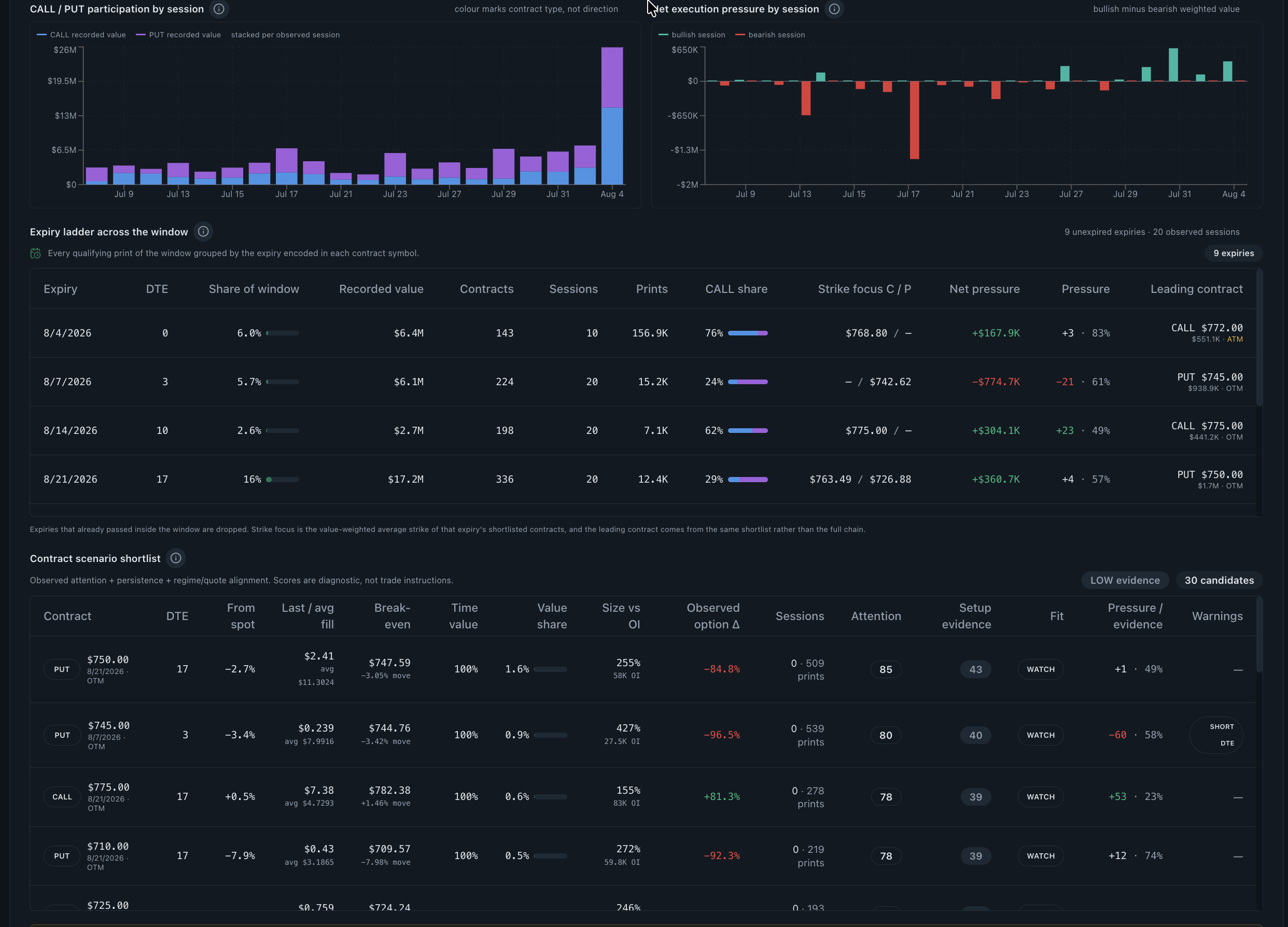Sort shortlist by Observed option Δ header
This screenshot has height=927, width=1288.
[x=713, y=616]
